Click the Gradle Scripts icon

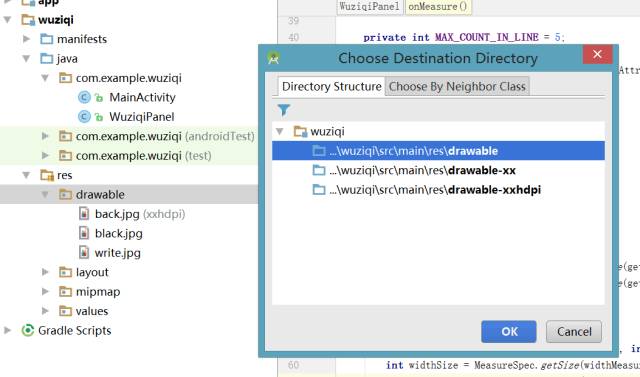(28, 330)
